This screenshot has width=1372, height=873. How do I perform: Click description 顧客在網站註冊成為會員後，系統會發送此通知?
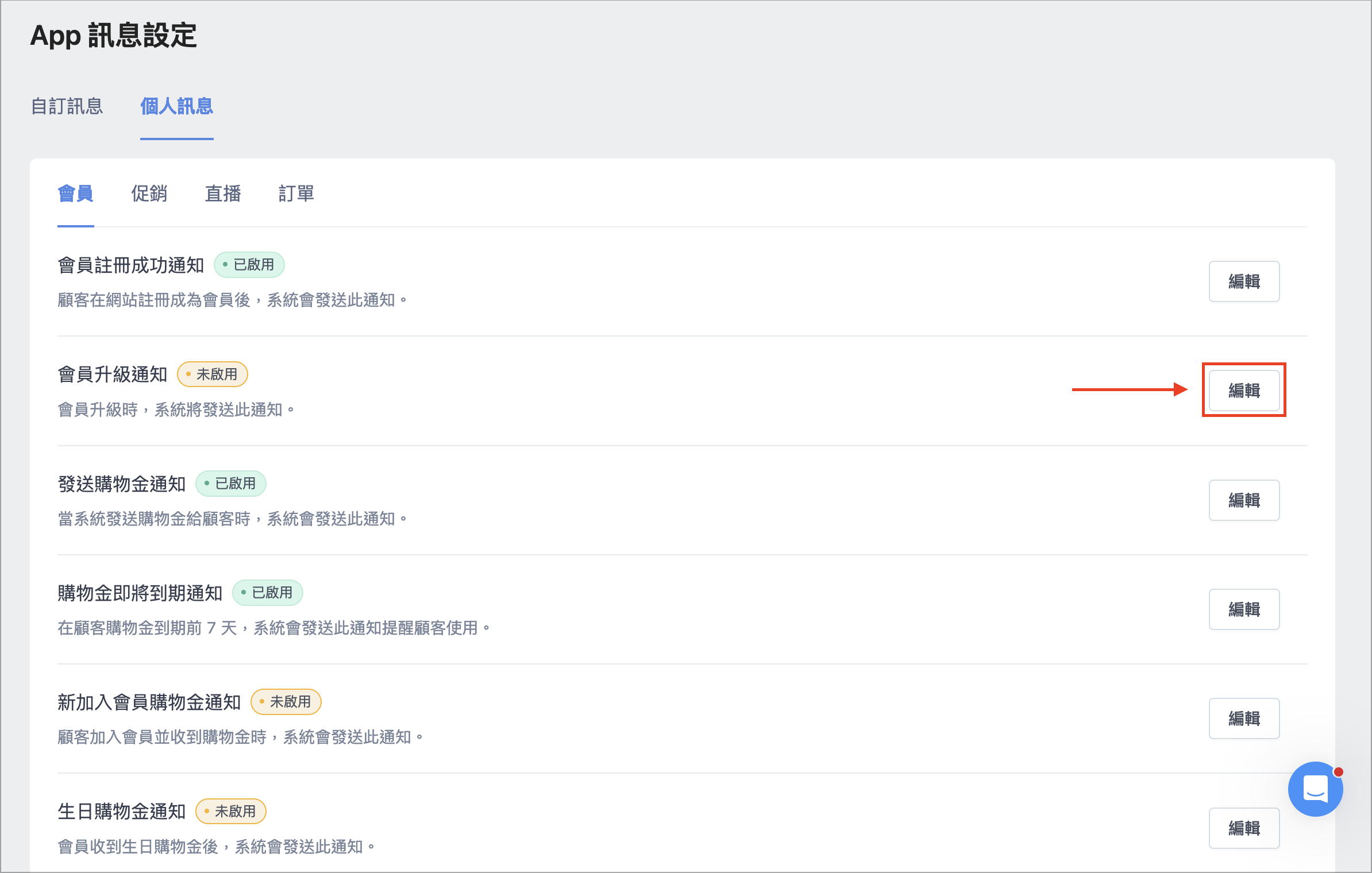[x=233, y=300]
